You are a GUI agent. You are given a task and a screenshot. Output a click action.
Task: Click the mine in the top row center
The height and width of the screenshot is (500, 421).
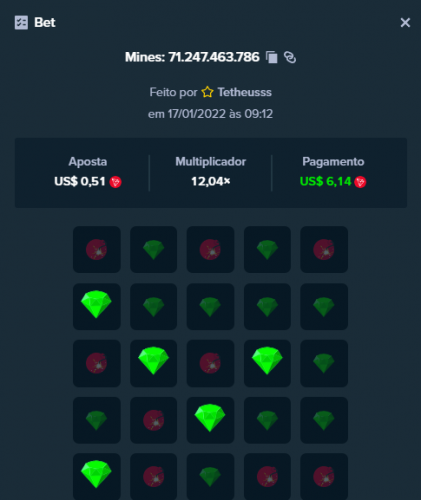[x=210, y=249]
